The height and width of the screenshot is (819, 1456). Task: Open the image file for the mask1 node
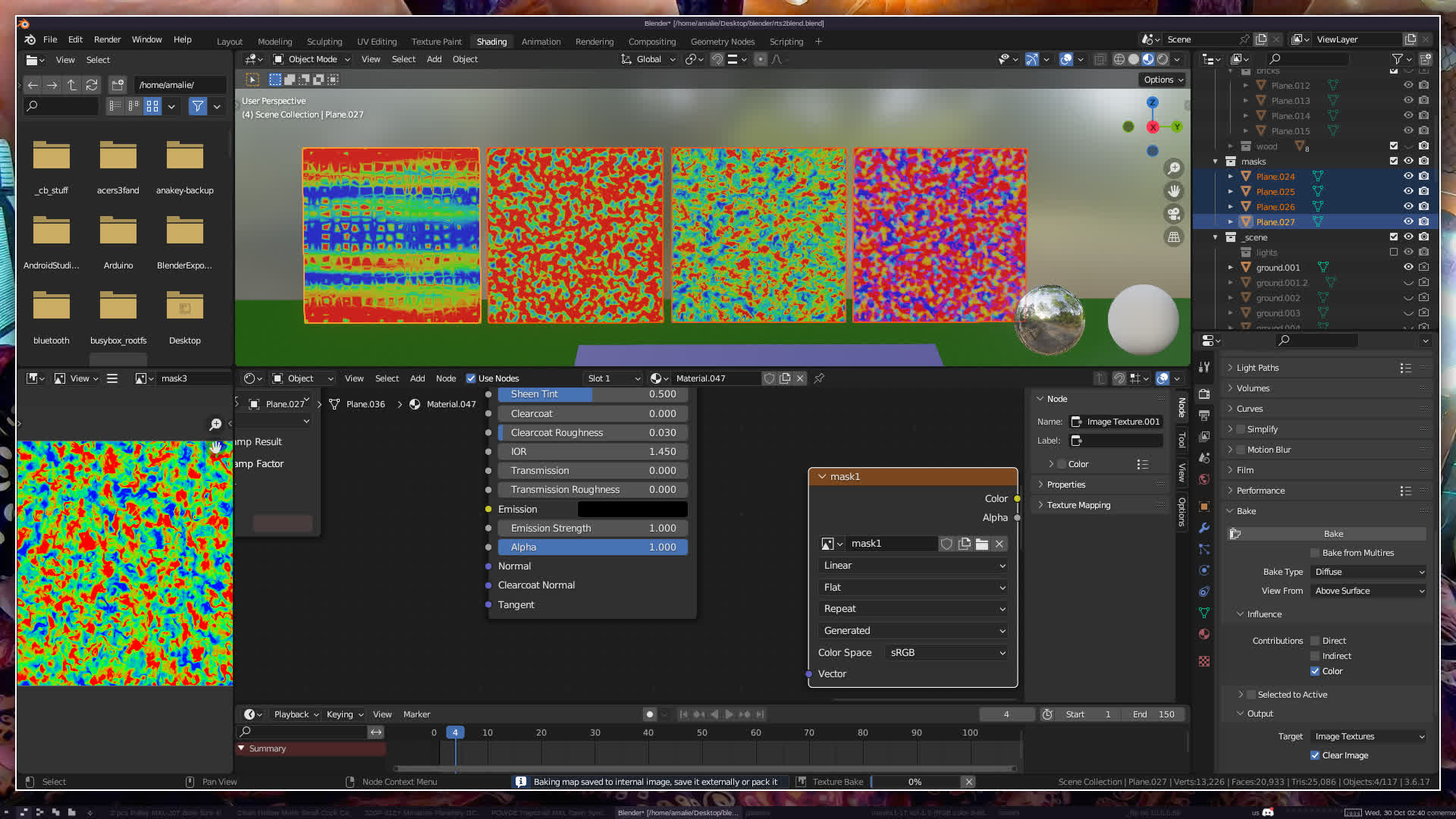(x=982, y=544)
